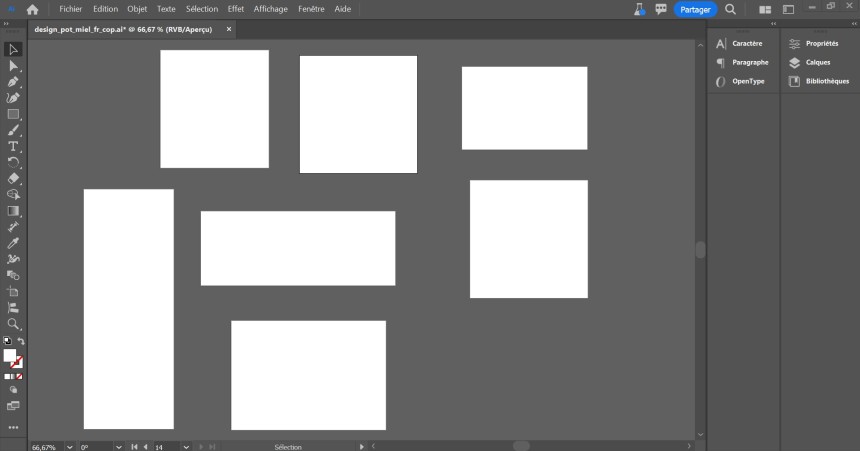Click the vertical scrollbar thumb
This screenshot has height=451, width=860.
point(700,250)
